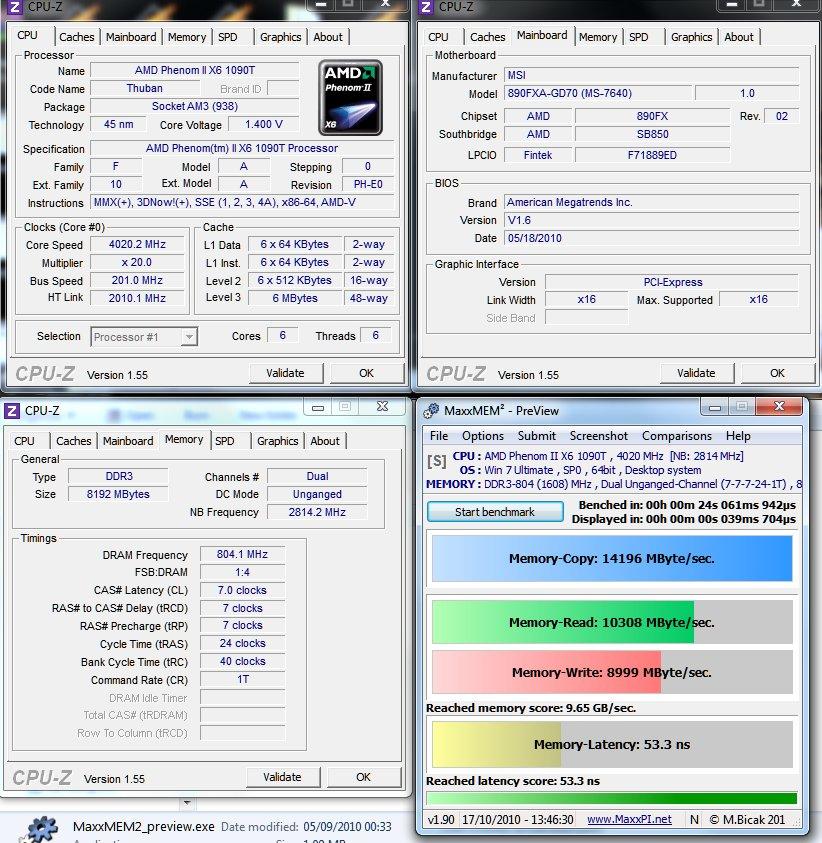
Task: Click the Memory-Latency result bar
Action: 612,745
